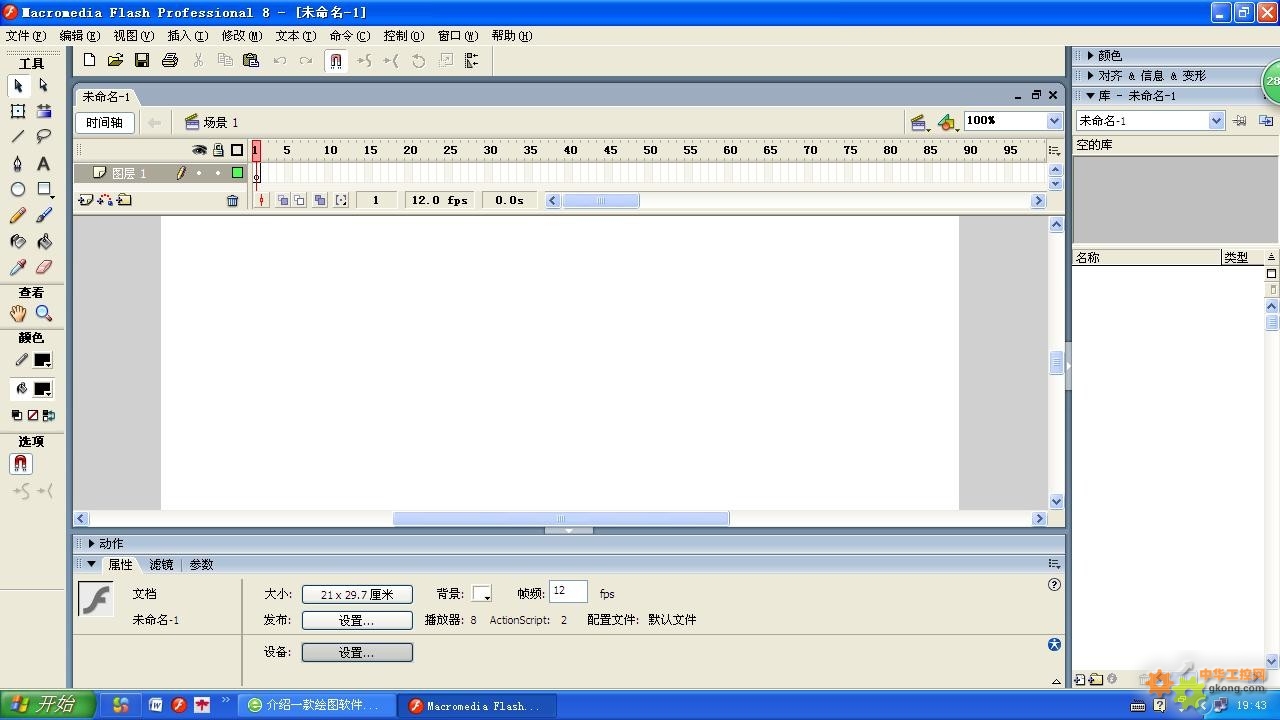Viewport: 1280px width, 720px height.
Task: Select the Brush tool
Action: pos(44,215)
